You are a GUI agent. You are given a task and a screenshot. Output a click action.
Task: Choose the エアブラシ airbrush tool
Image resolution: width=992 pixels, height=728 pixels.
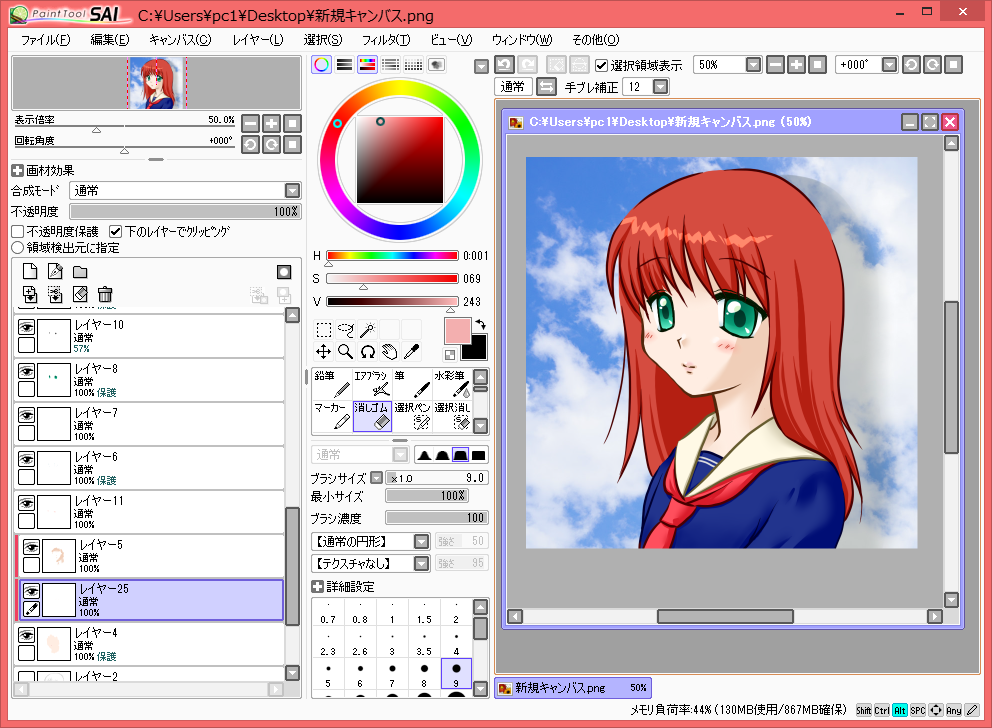coord(372,385)
